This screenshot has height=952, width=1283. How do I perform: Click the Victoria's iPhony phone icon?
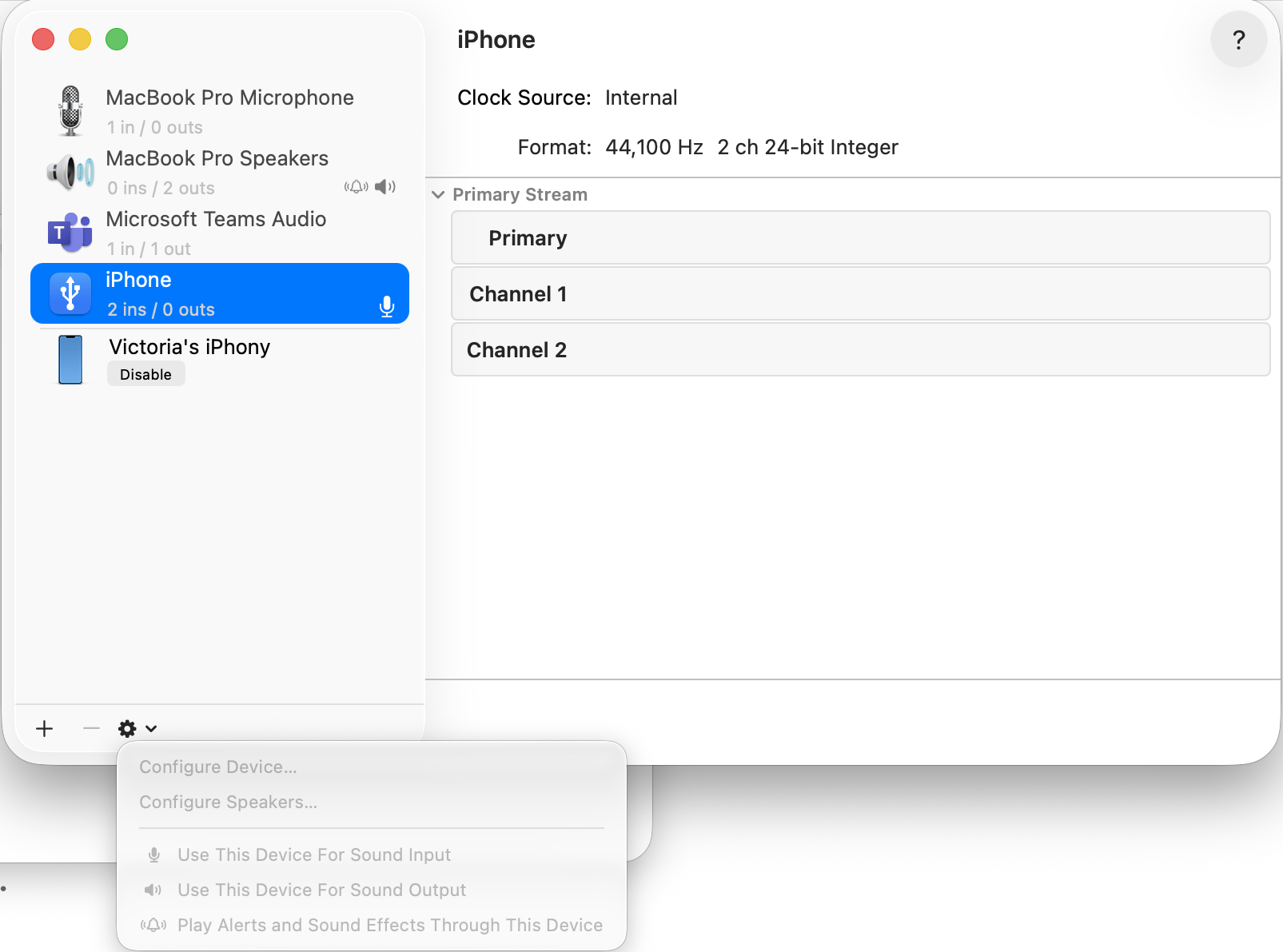point(70,360)
